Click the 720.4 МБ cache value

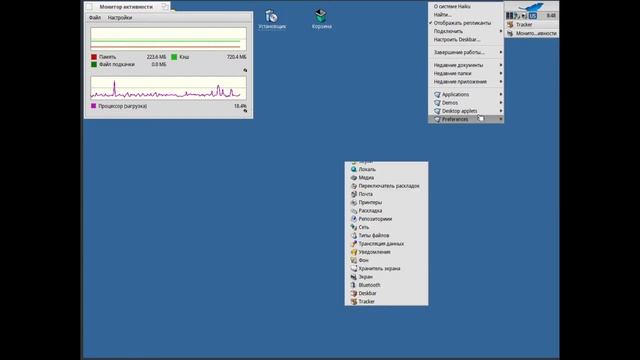click(236, 57)
